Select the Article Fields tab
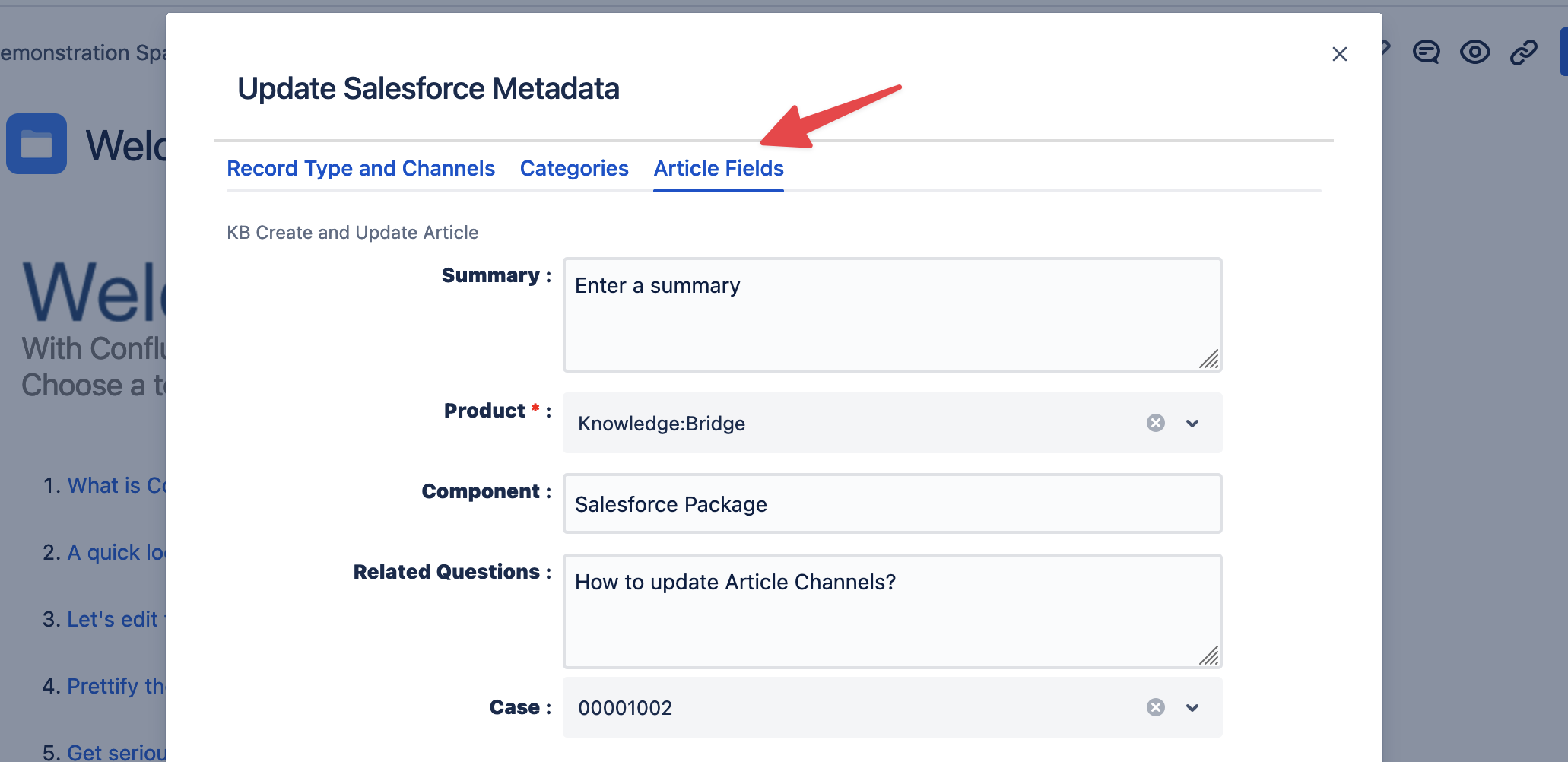The height and width of the screenshot is (762, 1568). [x=719, y=168]
